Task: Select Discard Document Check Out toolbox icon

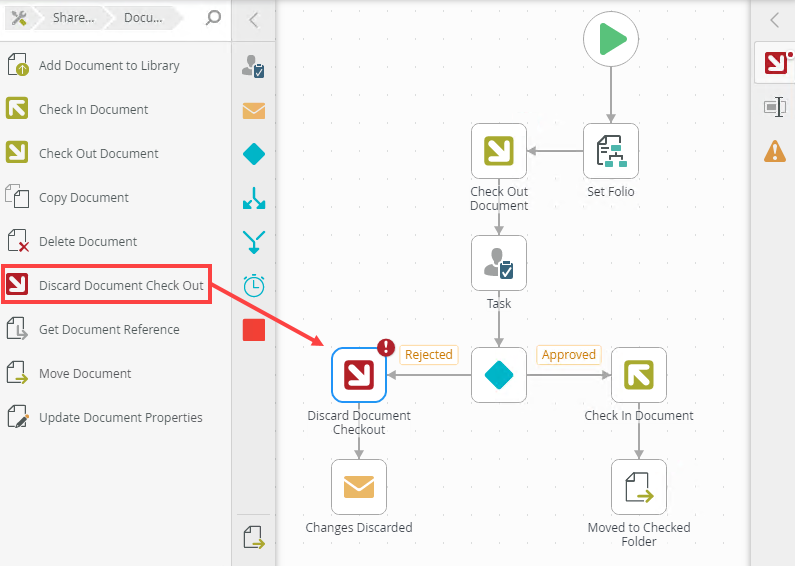Action: pyautogui.click(x=17, y=284)
